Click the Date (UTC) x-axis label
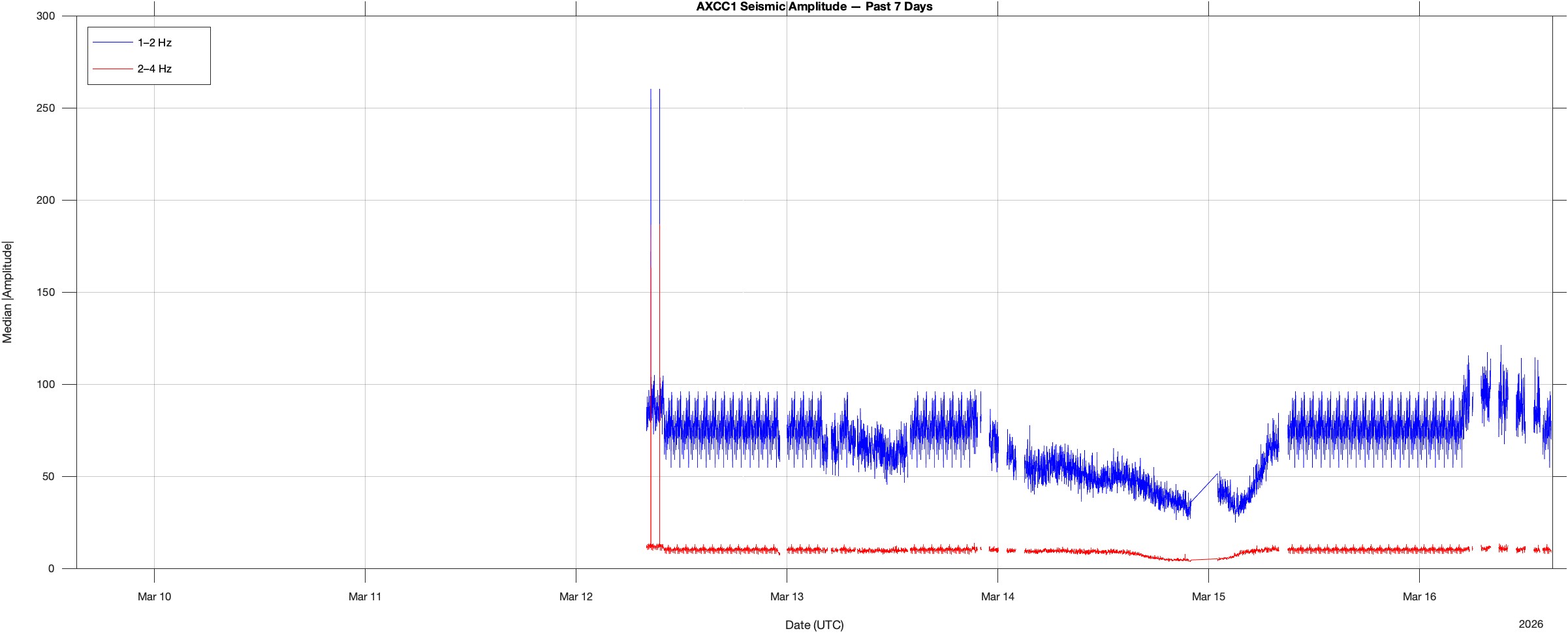Screen dimensions: 1568x633 [814, 625]
